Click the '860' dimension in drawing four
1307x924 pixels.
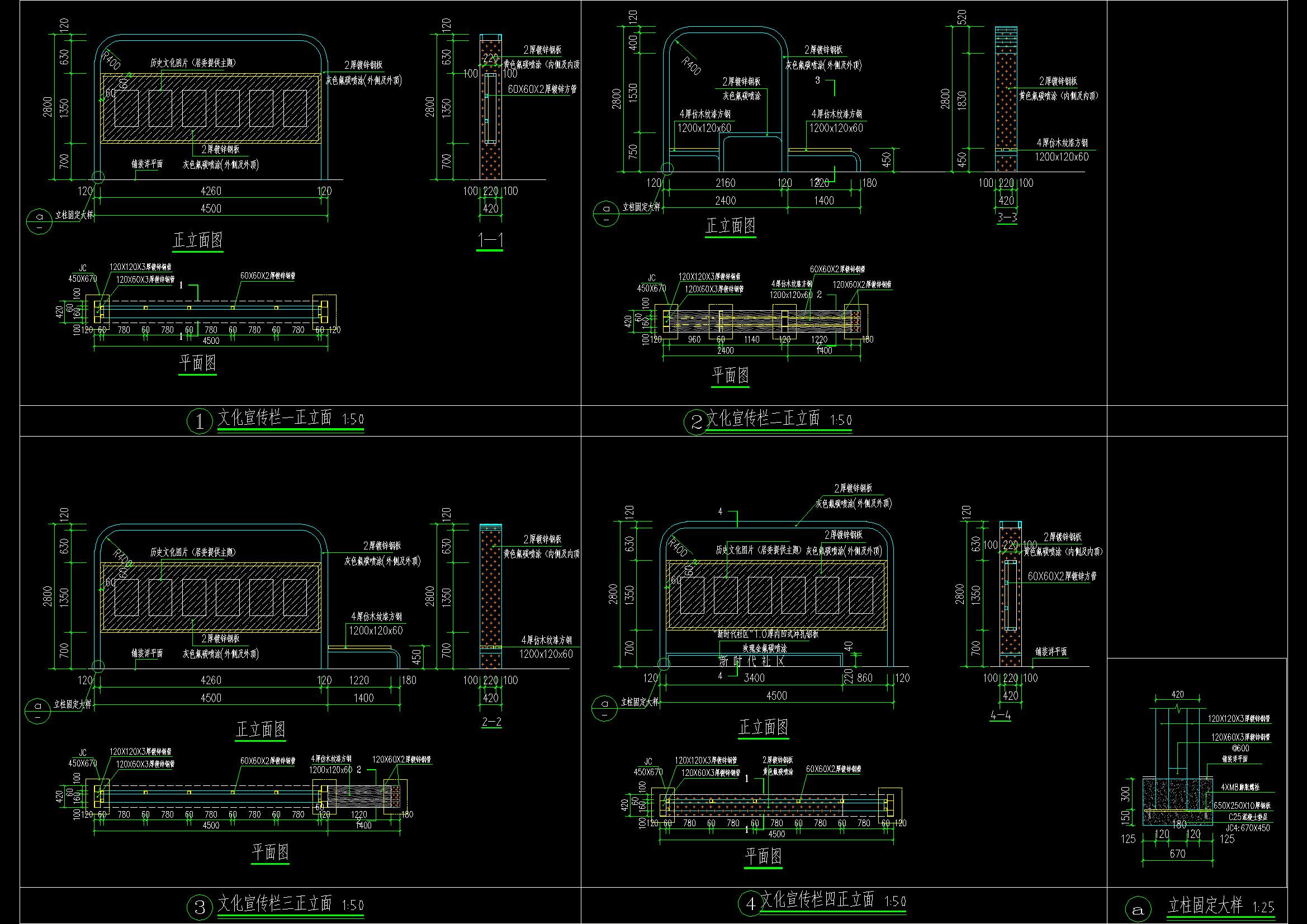point(864,678)
